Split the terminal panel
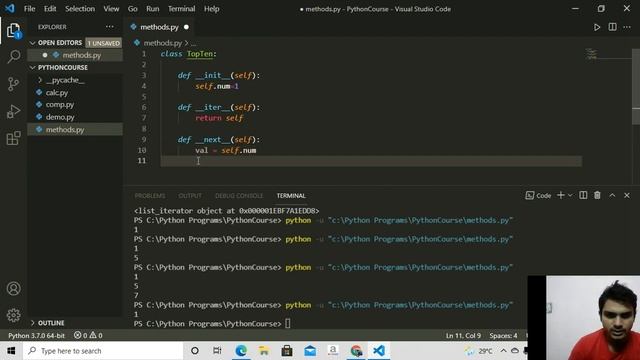Image resolution: width=640 pixels, height=360 pixels. point(583,196)
